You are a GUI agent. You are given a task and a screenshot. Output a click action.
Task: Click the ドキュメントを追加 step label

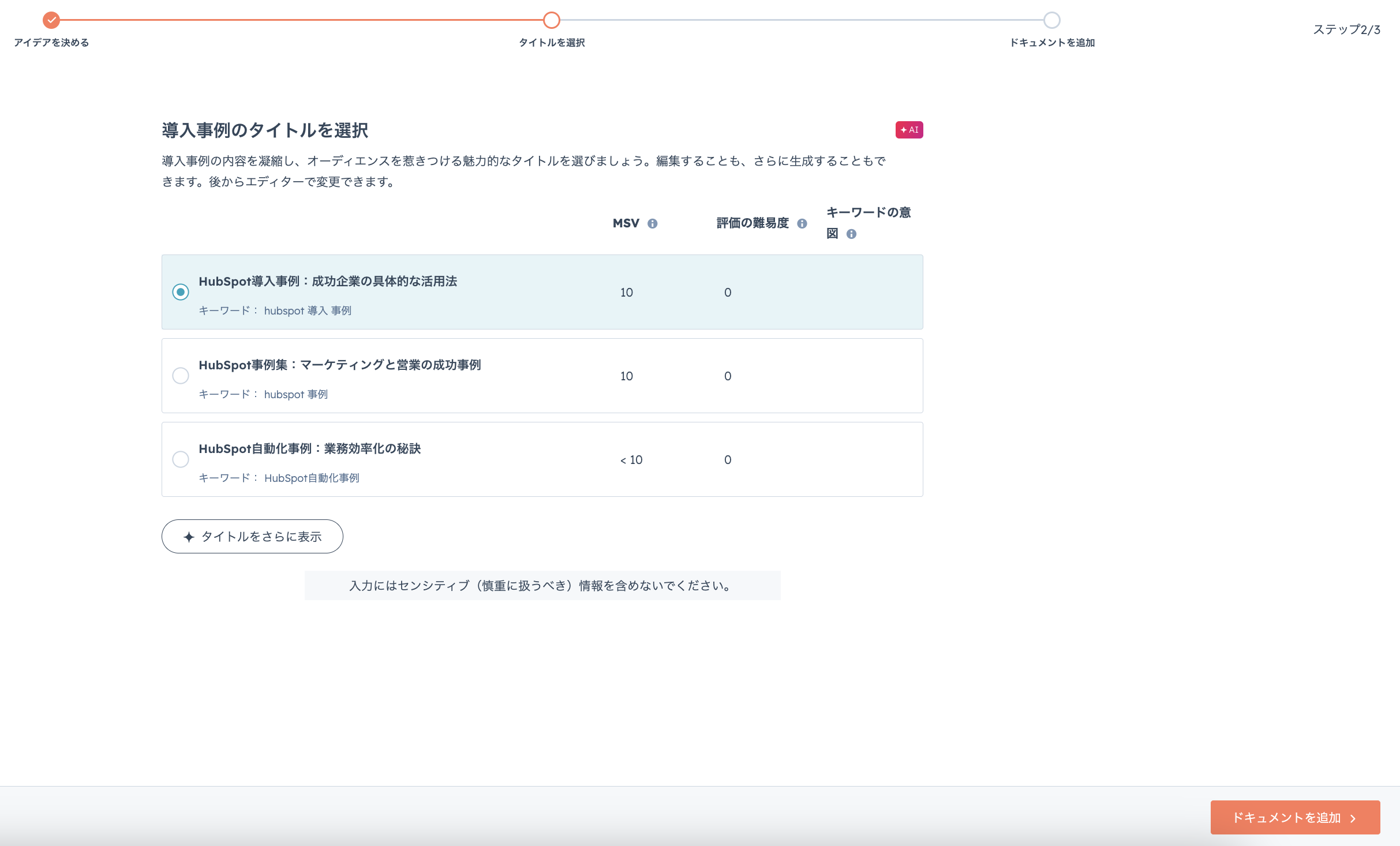coord(1052,43)
